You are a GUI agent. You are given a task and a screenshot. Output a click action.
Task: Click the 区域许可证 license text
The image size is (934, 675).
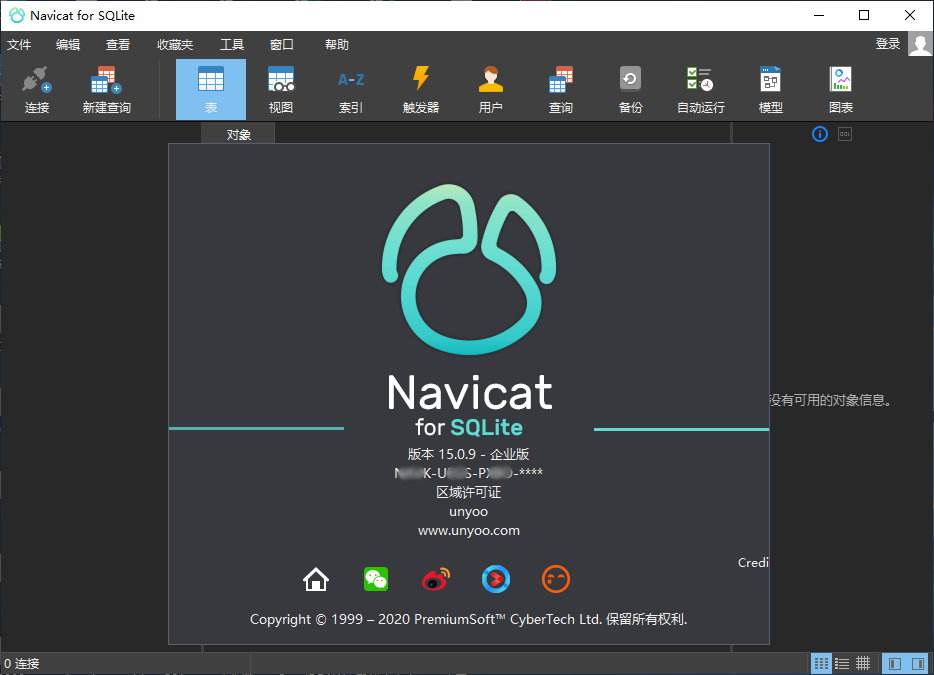click(x=469, y=492)
